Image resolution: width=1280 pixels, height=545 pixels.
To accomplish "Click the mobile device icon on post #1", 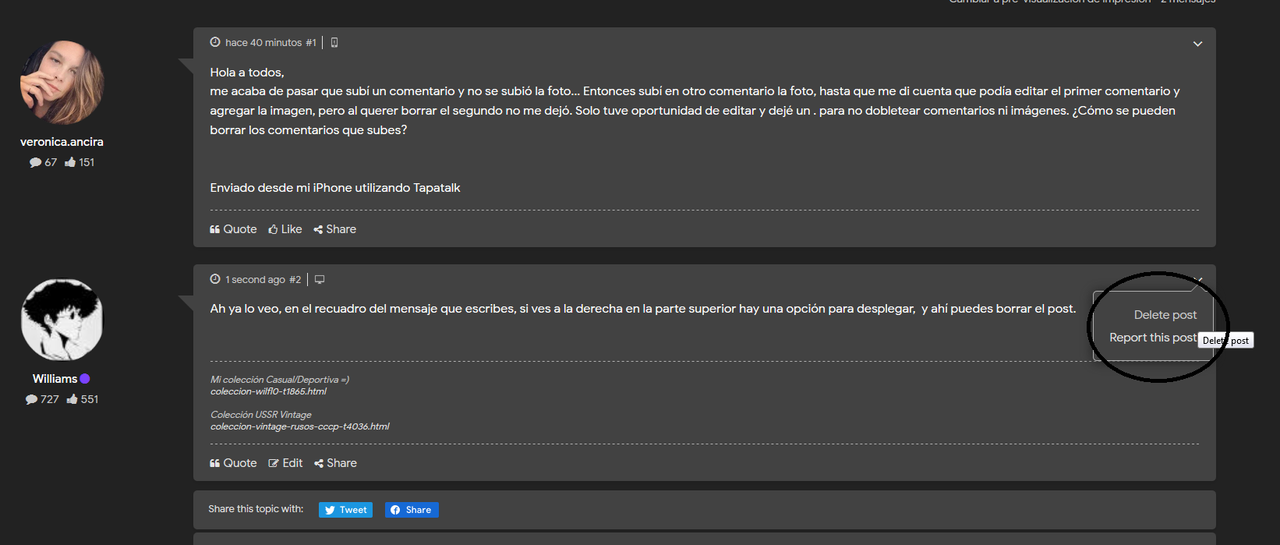I will click(x=334, y=43).
